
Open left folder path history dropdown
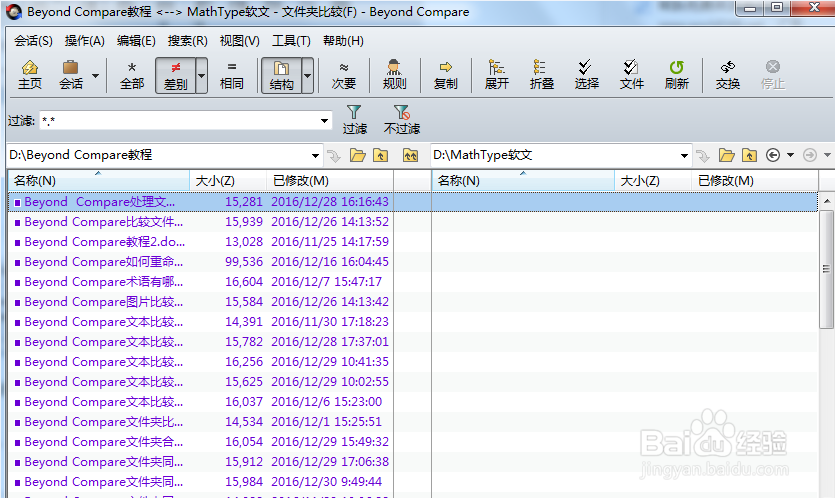(315, 156)
